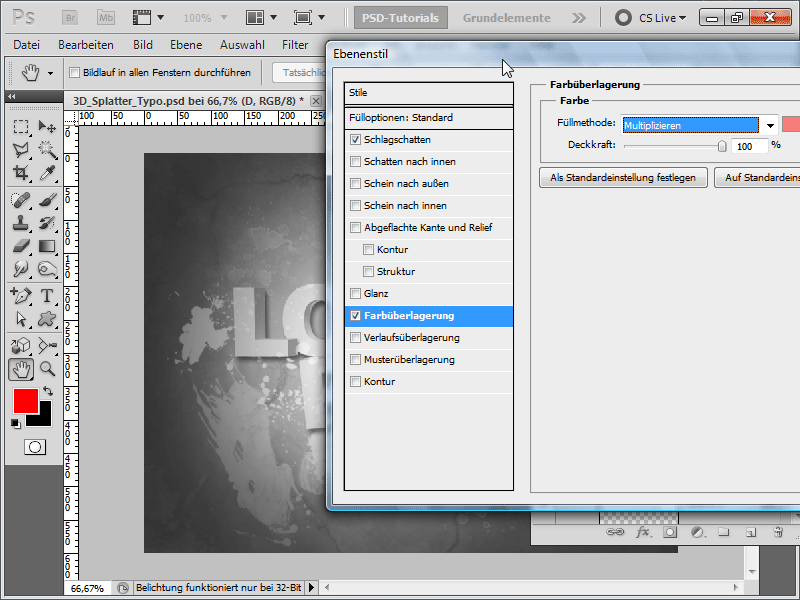The width and height of the screenshot is (800, 600).
Task: Enable Verlaufsüberlagerung checkbox
Action: 356,338
